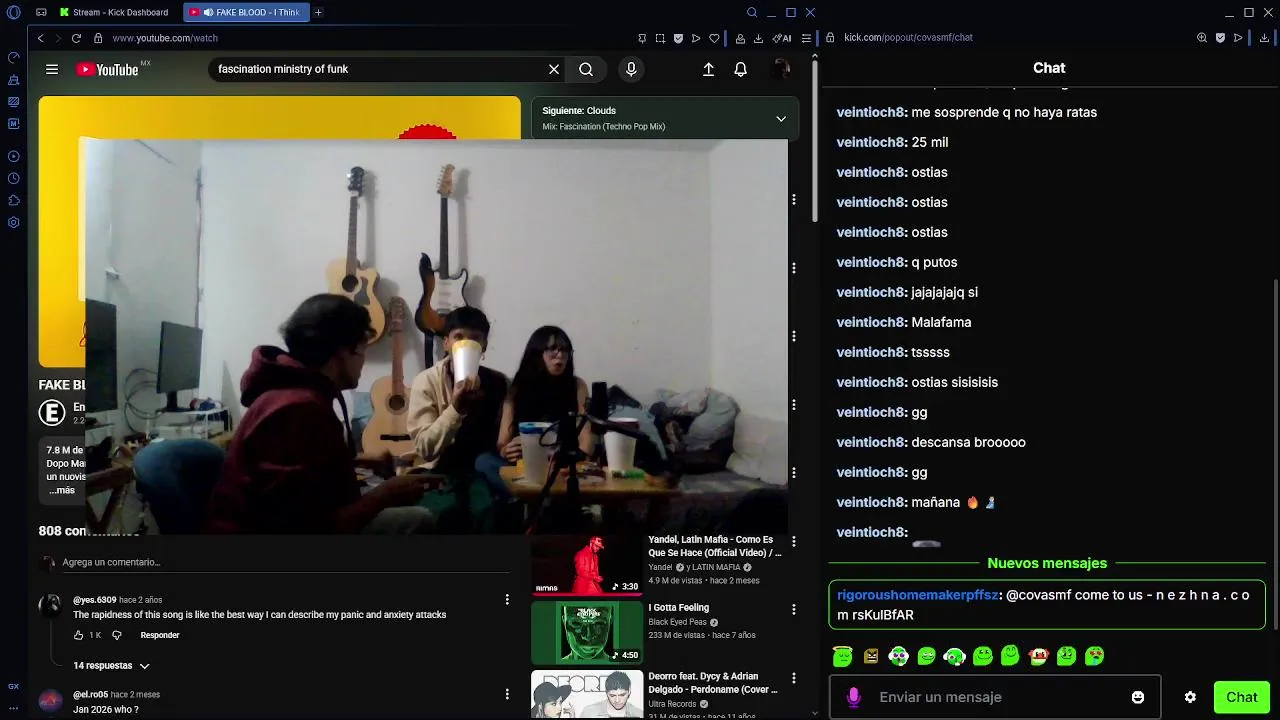
Task: Jump to 'Nuevos mensajes' in Kick chat
Action: click(x=1047, y=563)
